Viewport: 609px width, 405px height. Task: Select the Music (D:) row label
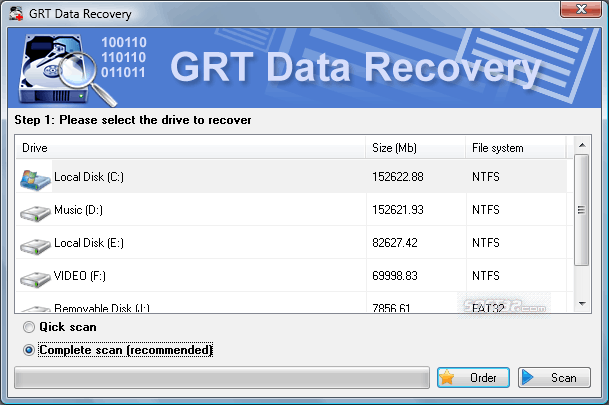pos(78,210)
